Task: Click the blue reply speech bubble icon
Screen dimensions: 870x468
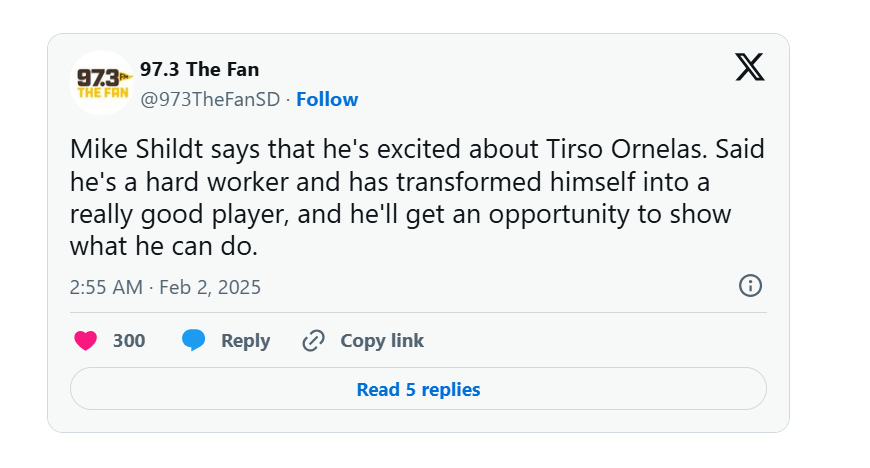Action: click(194, 340)
